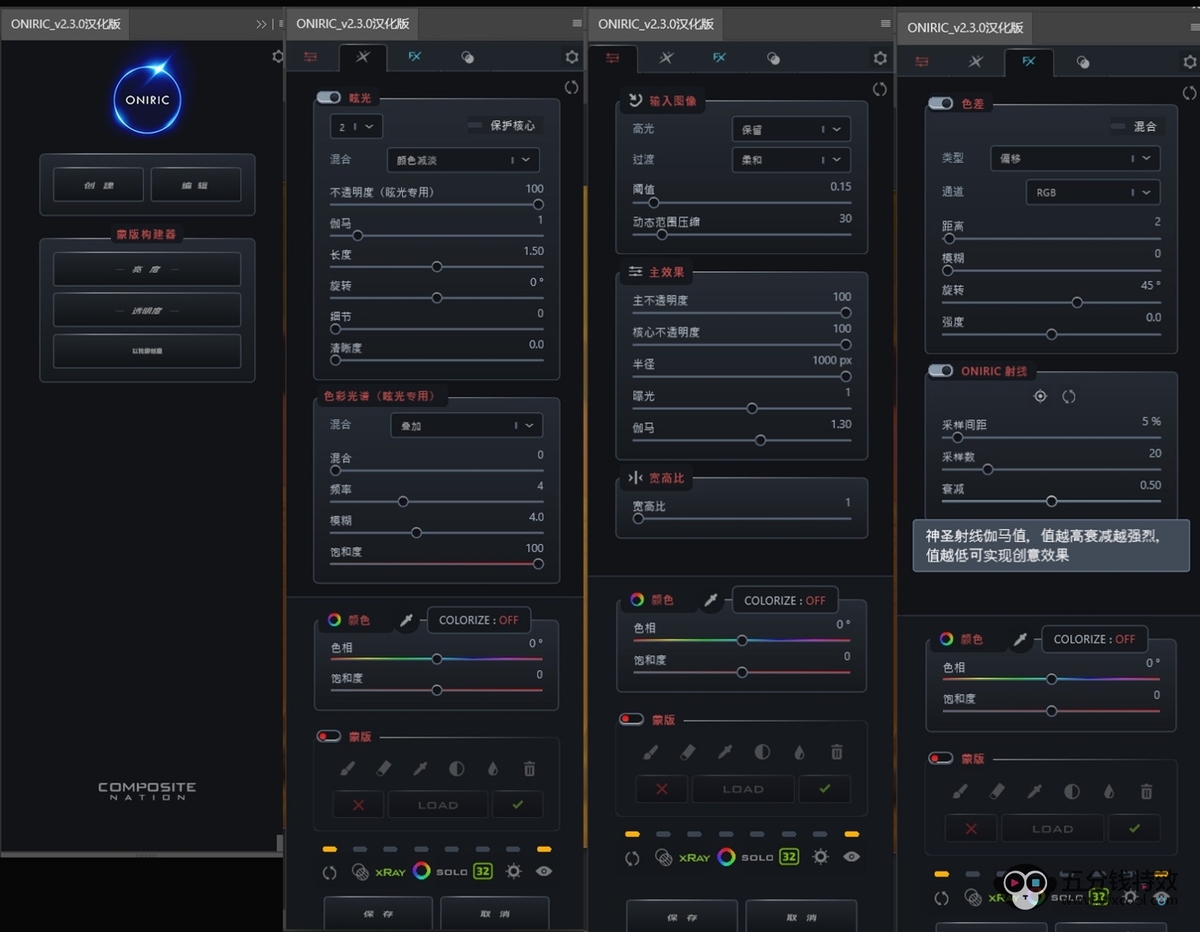This screenshot has height=932, width=1200.
Task: Click the sun brightness icon in 输入图像 panel
Action: point(820,857)
